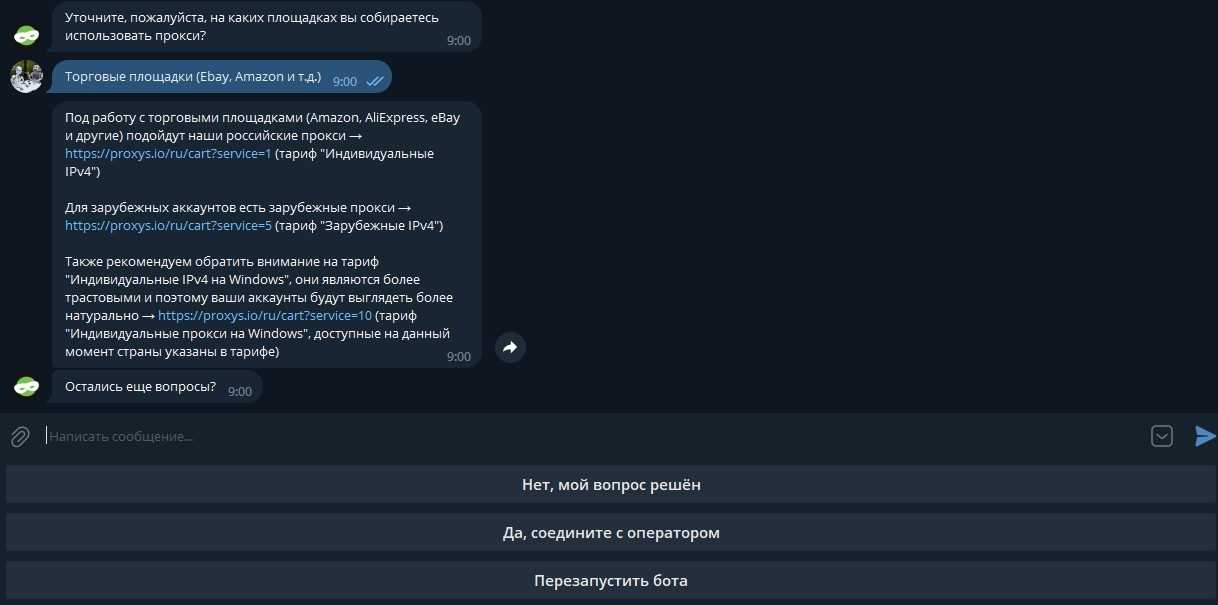Open the proxys.io cart?service=5 link

tap(168, 226)
